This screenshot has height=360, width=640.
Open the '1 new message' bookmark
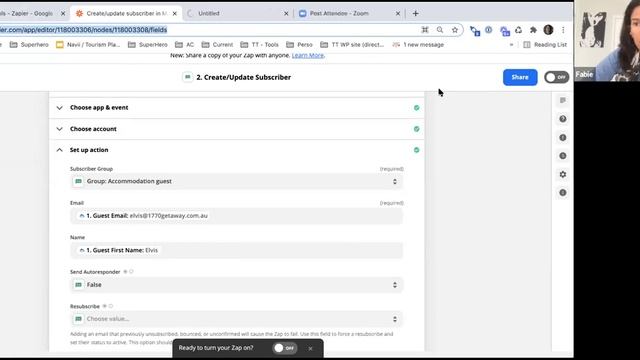point(418,44)
